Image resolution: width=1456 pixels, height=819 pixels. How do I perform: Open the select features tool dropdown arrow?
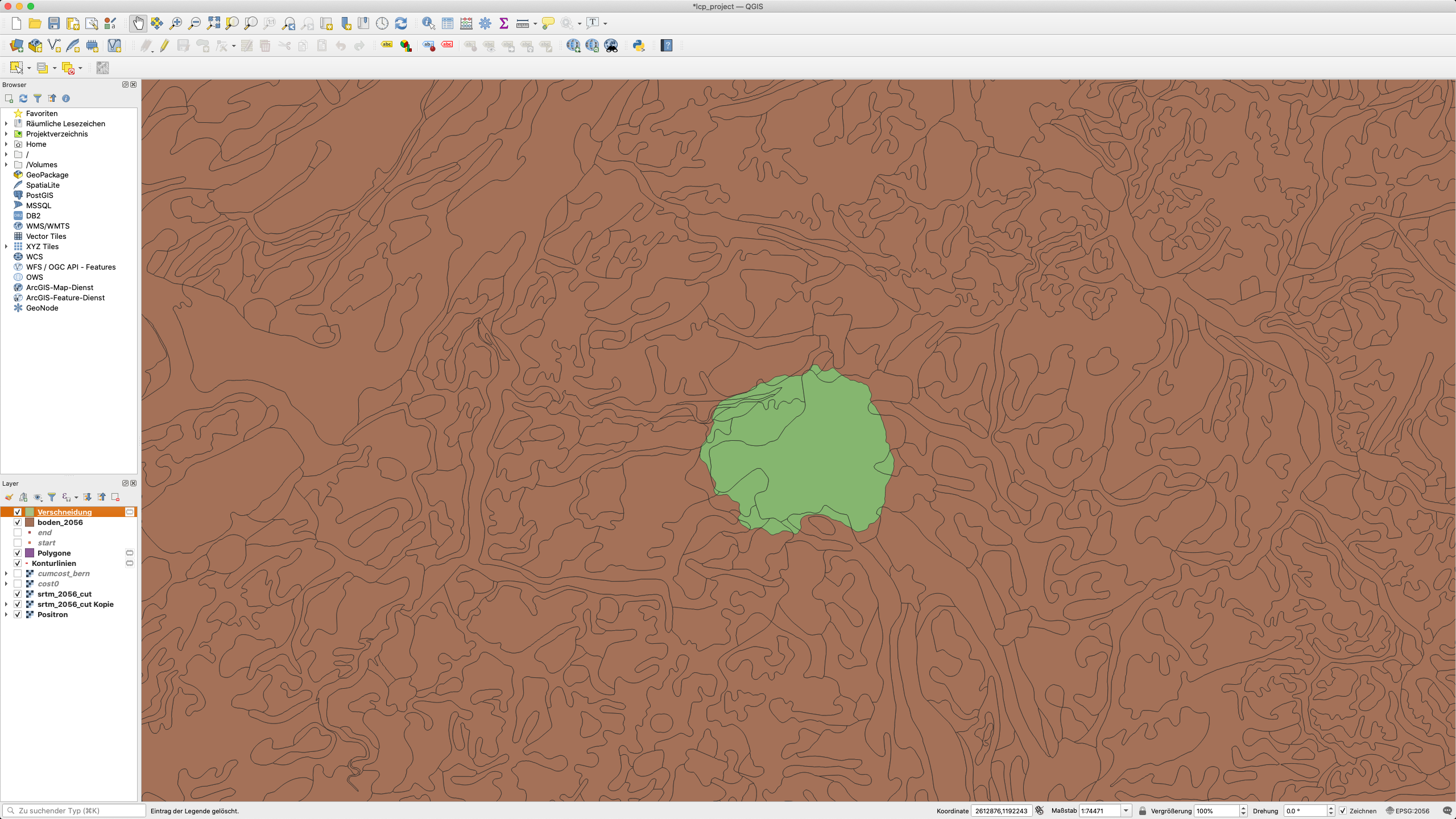click(x=29, y=68)
